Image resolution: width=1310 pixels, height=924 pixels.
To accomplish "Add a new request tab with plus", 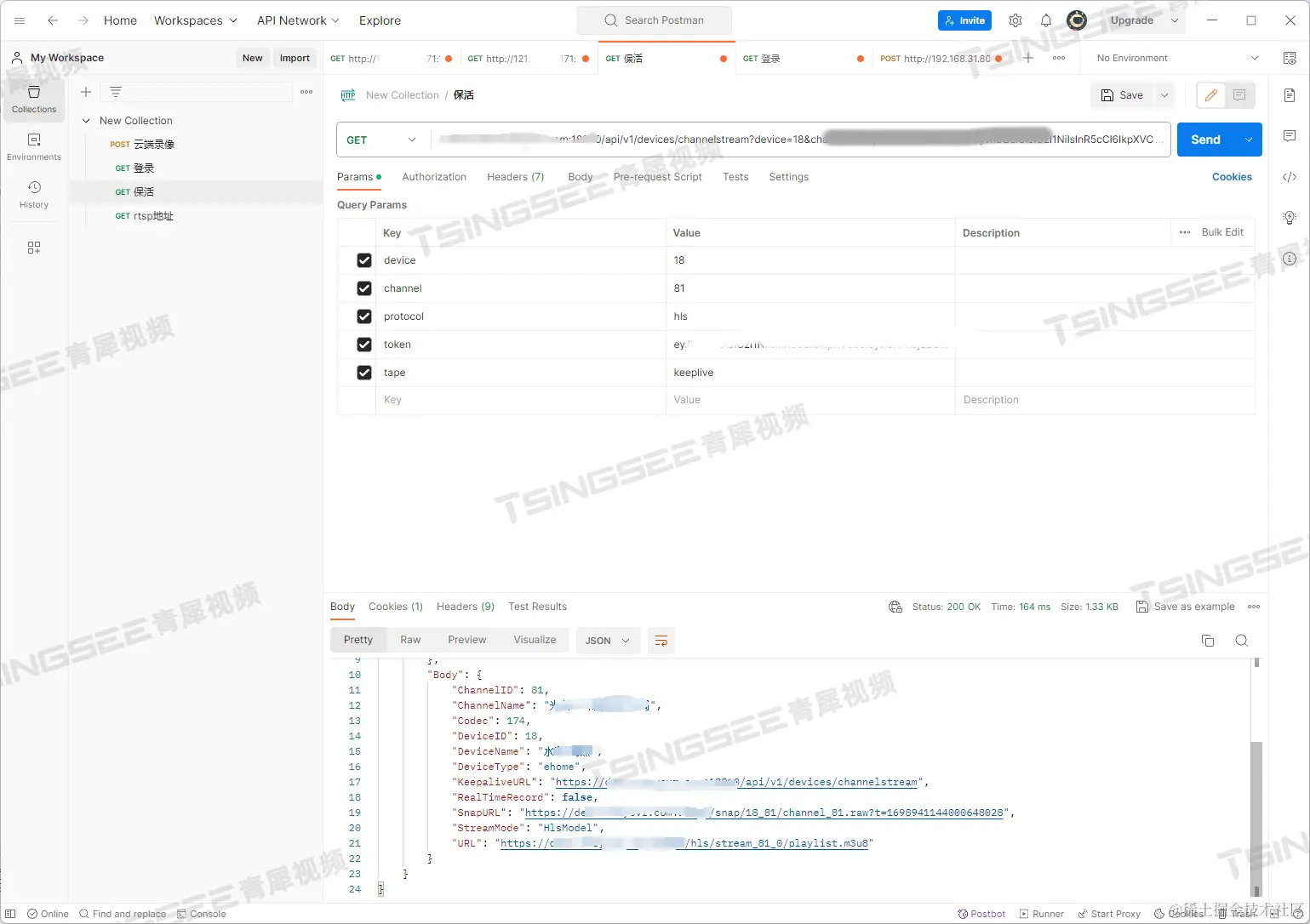I will pyautogui.click(x=1028, y=58).
